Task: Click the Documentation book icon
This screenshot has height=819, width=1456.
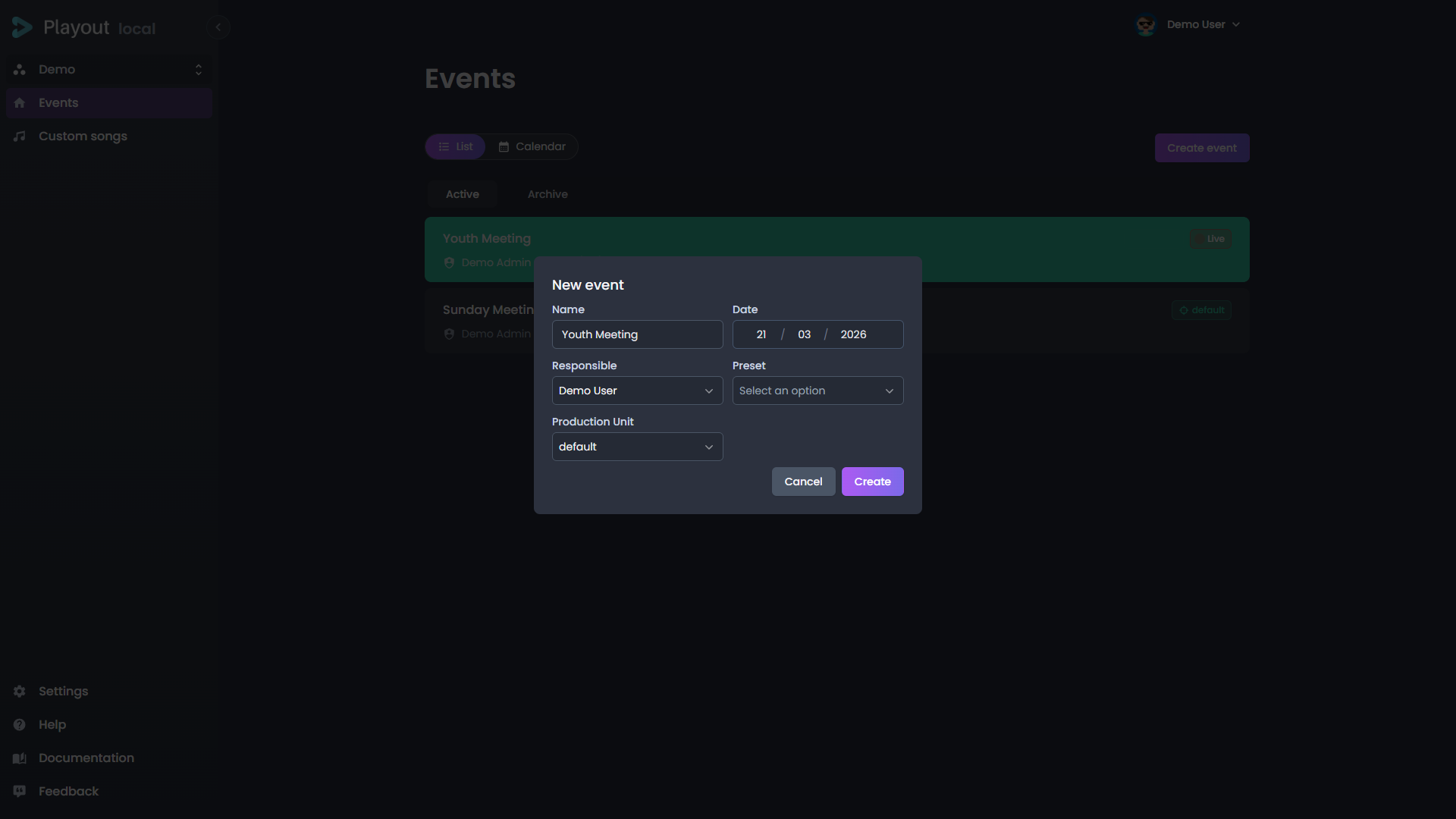Action: 20,758
